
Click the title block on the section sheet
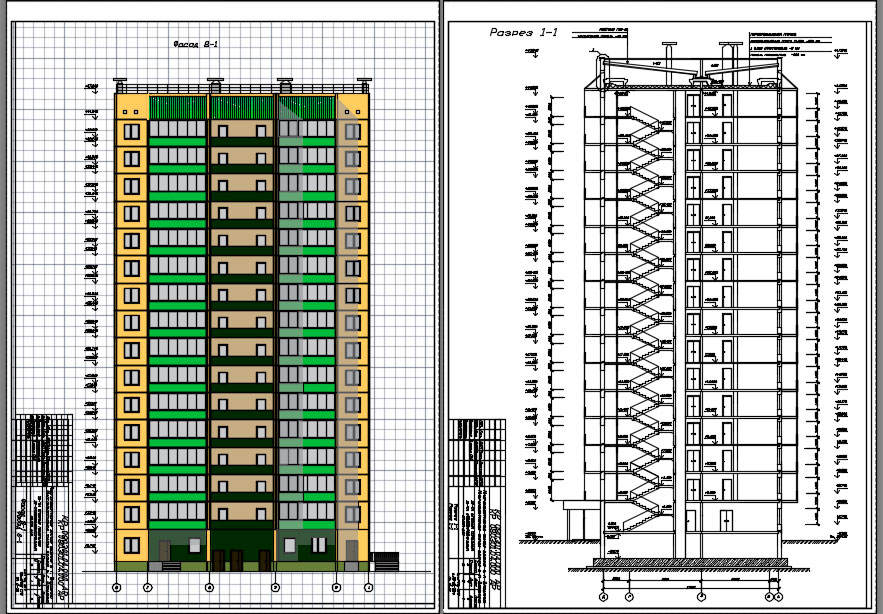pos(478,513)
